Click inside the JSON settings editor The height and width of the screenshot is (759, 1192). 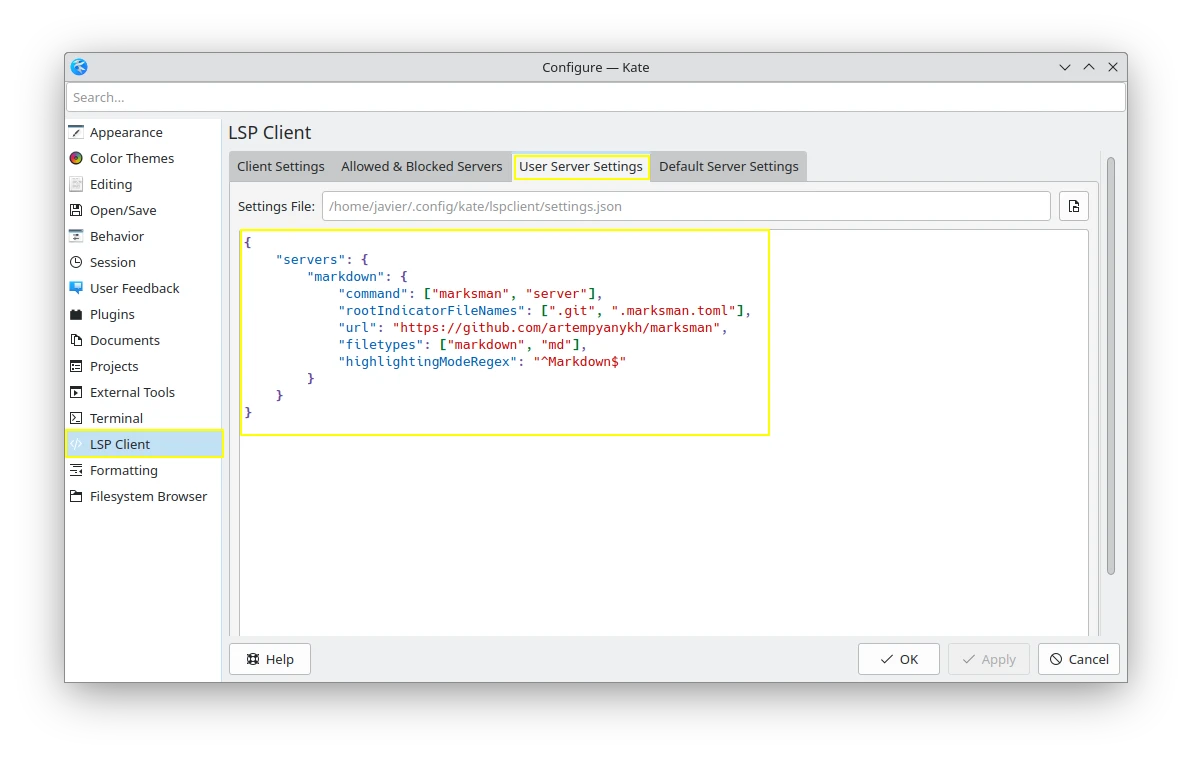point(664,520)
